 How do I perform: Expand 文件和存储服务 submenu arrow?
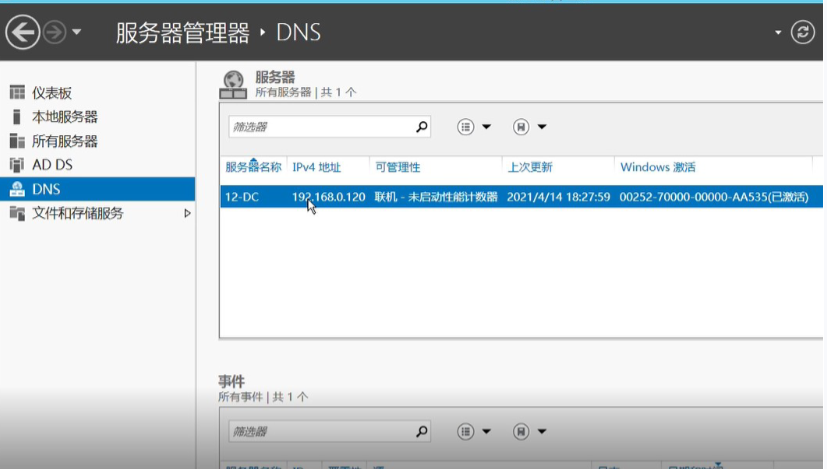[187, 213]
